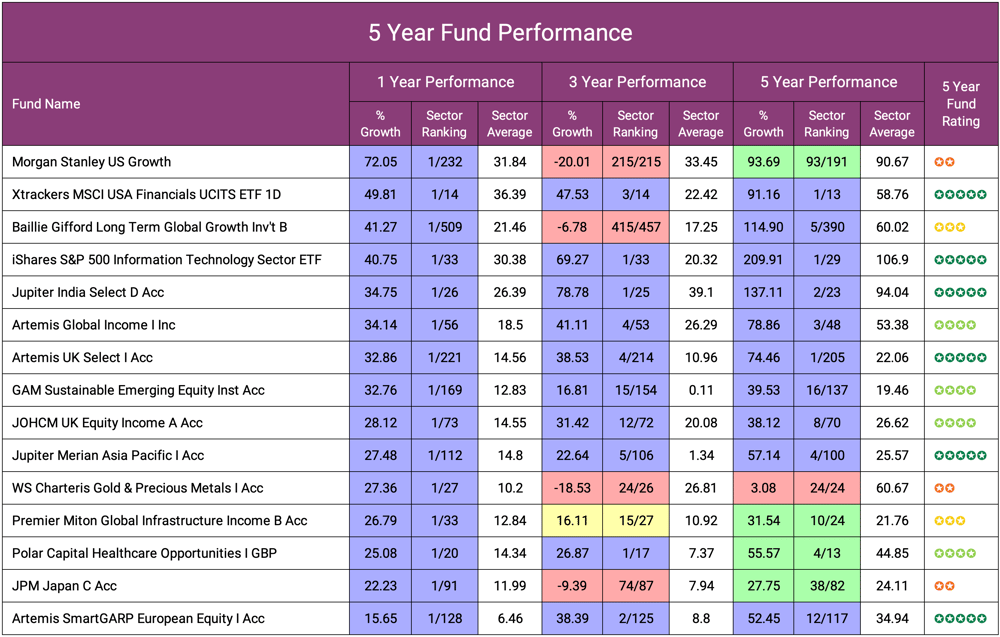
Task: Click JPM Japan C Acc rating stars
Action: click(944, 586)
